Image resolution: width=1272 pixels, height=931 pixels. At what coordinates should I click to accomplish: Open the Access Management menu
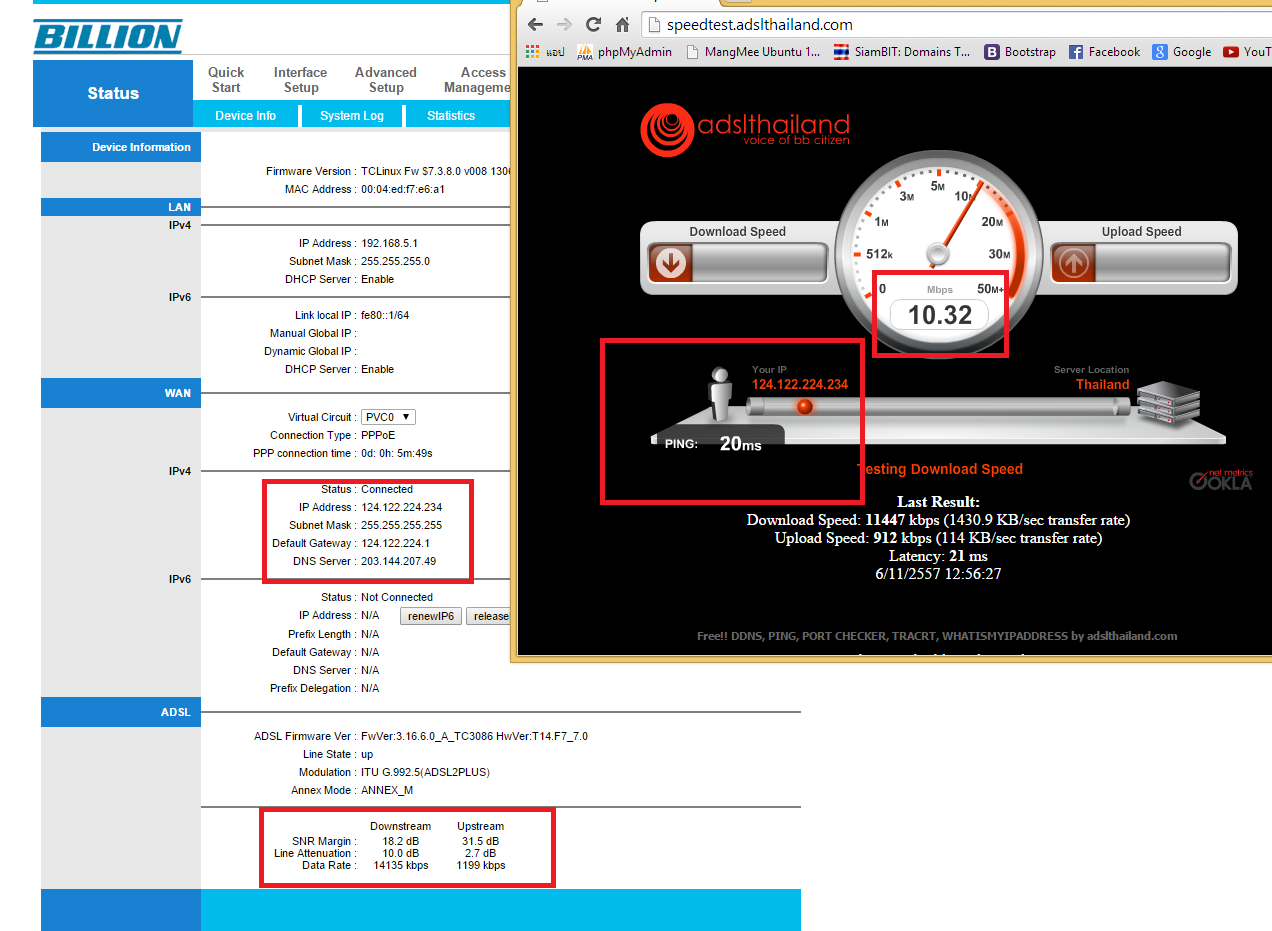[478, 80]
